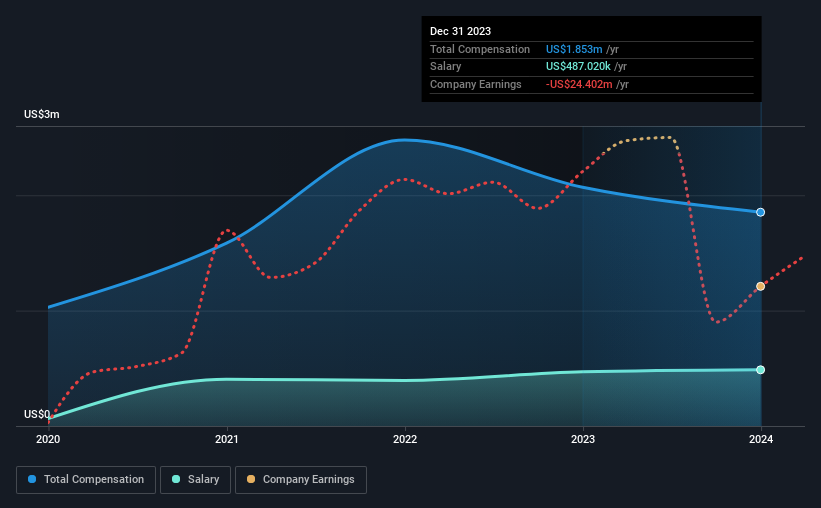
Task: Click the teal dot in Salary legend
Action: (x=176, y=479)
